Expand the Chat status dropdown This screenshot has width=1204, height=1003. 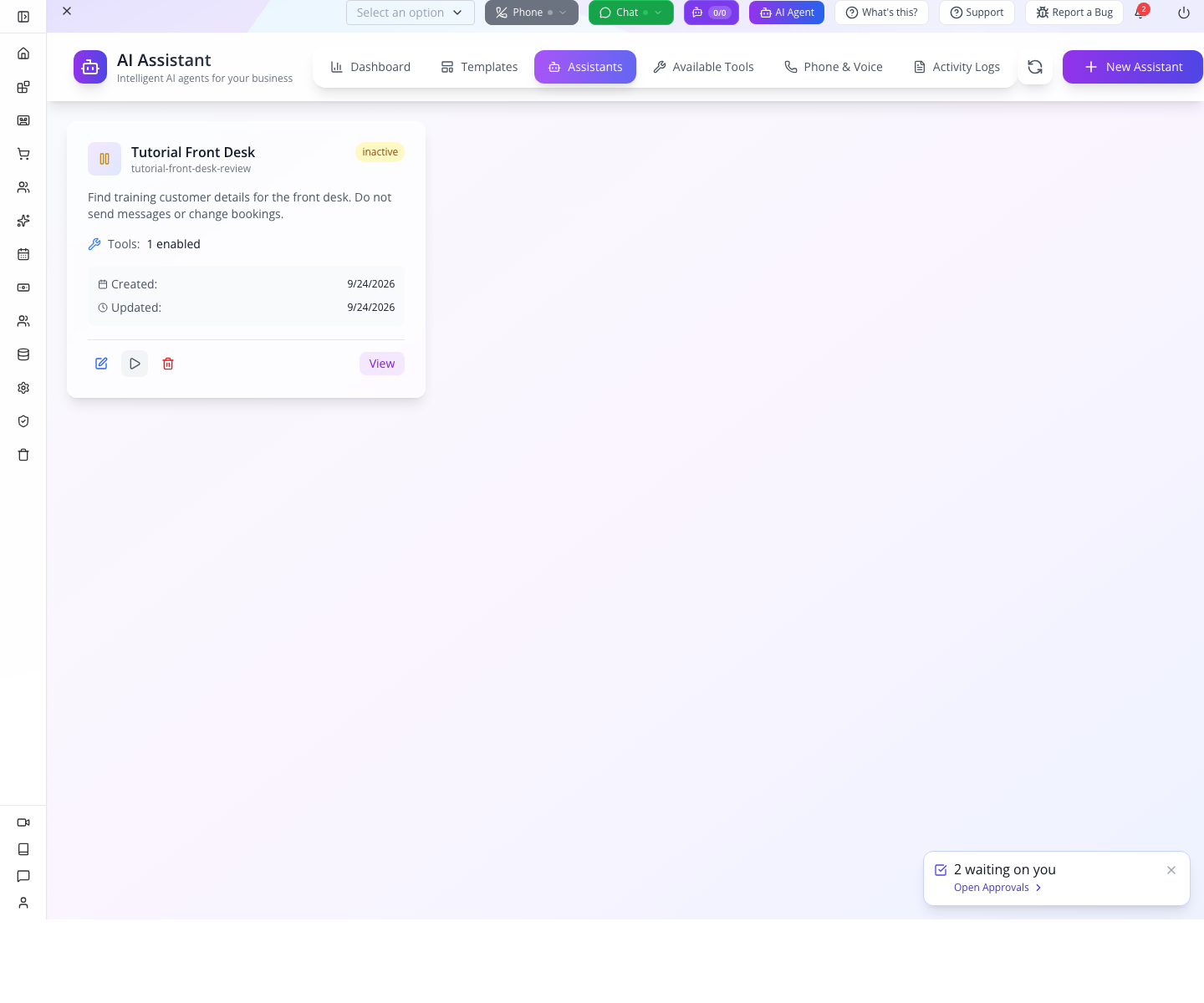click(631, 13)
